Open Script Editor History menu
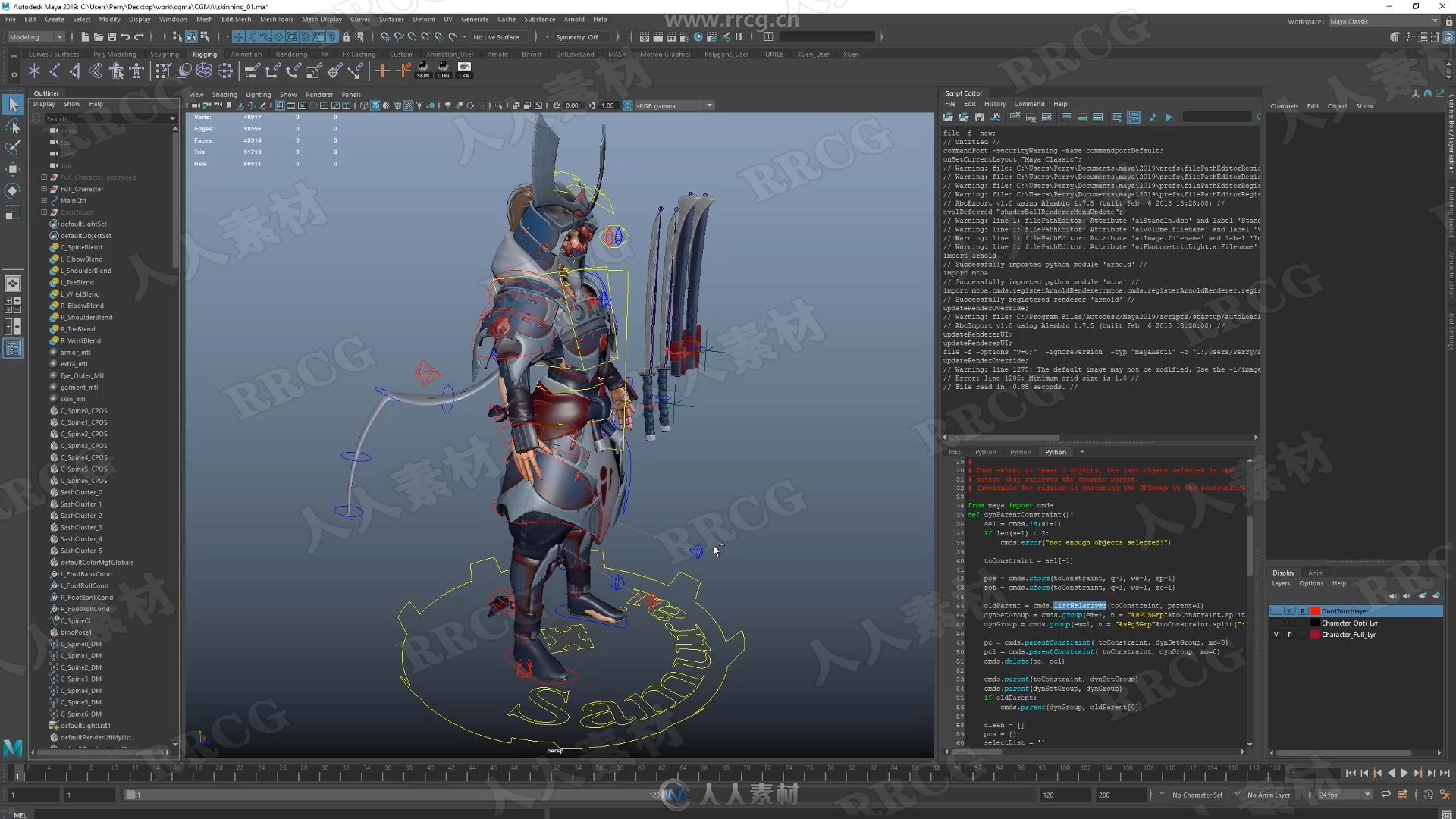This screenshot has width=1456, height=819. pos(994,104)
